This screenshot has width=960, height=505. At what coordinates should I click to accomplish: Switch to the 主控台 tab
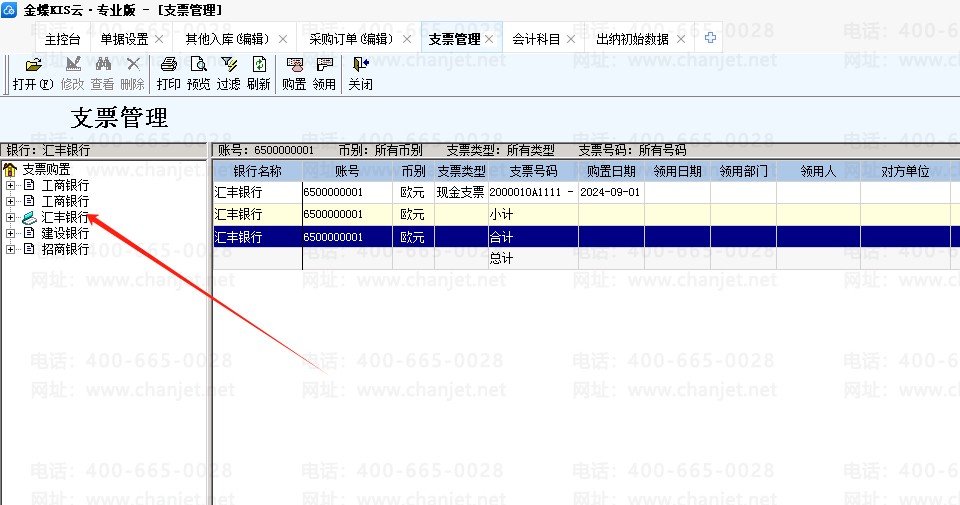[x=62, y=39]
